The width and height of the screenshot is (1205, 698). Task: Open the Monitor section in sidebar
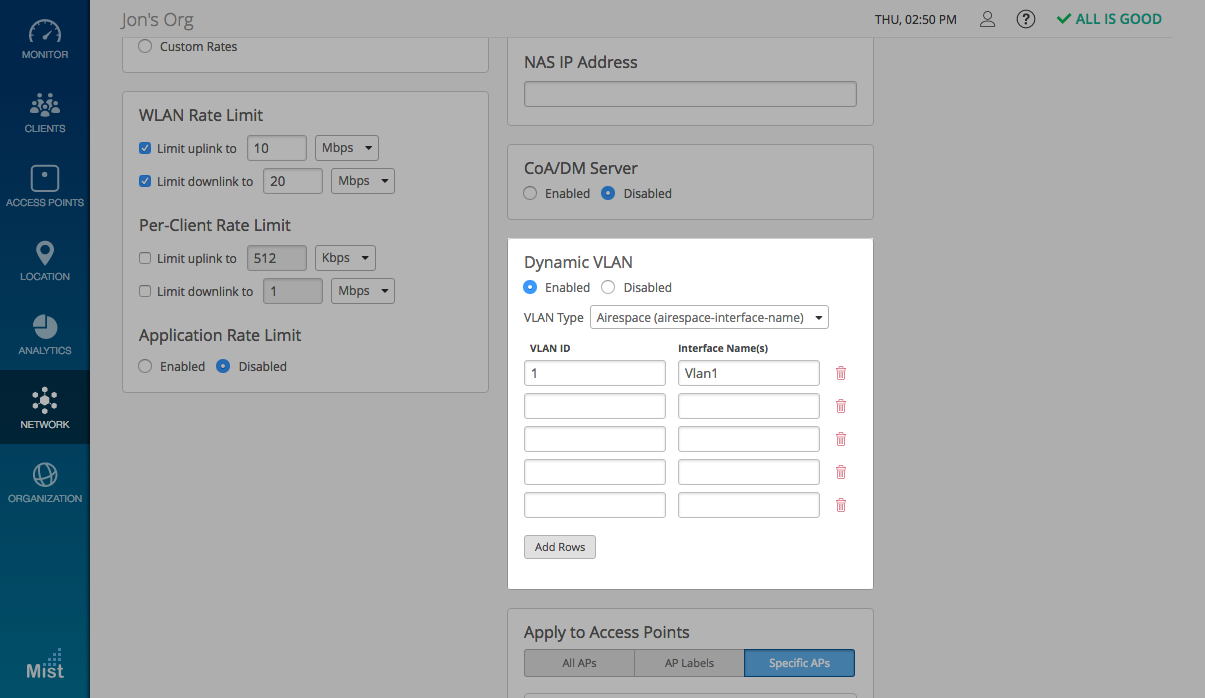click(x=45, y=39)
